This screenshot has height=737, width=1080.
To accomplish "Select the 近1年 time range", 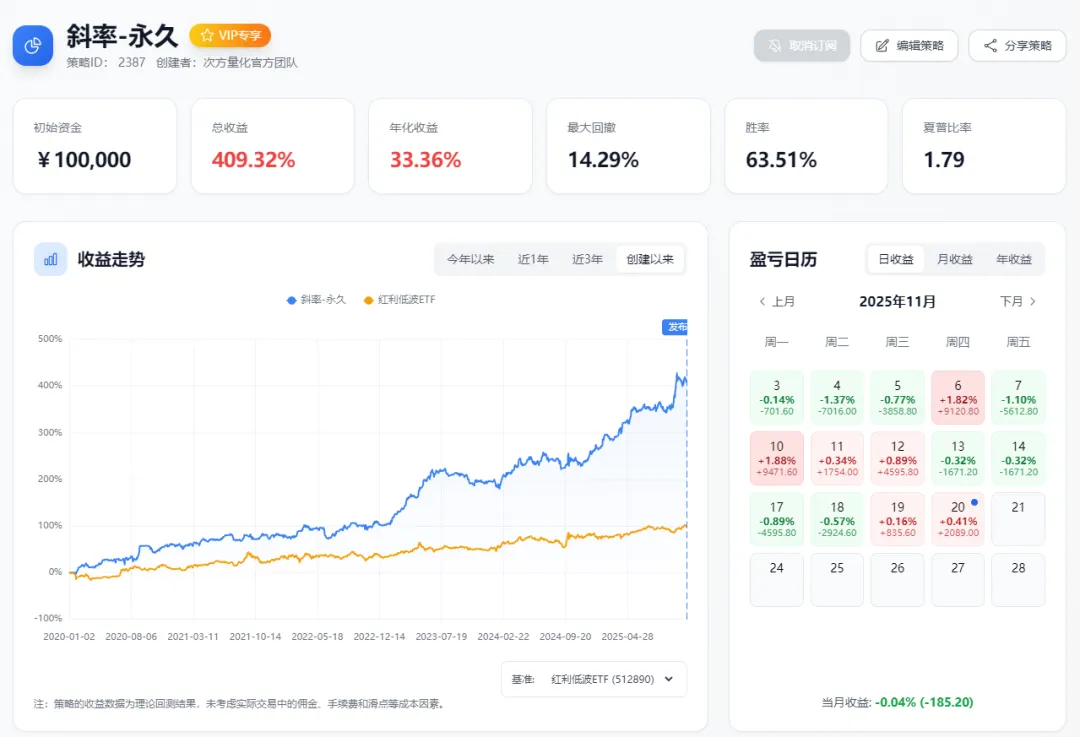I will click(x=533, y=259).
